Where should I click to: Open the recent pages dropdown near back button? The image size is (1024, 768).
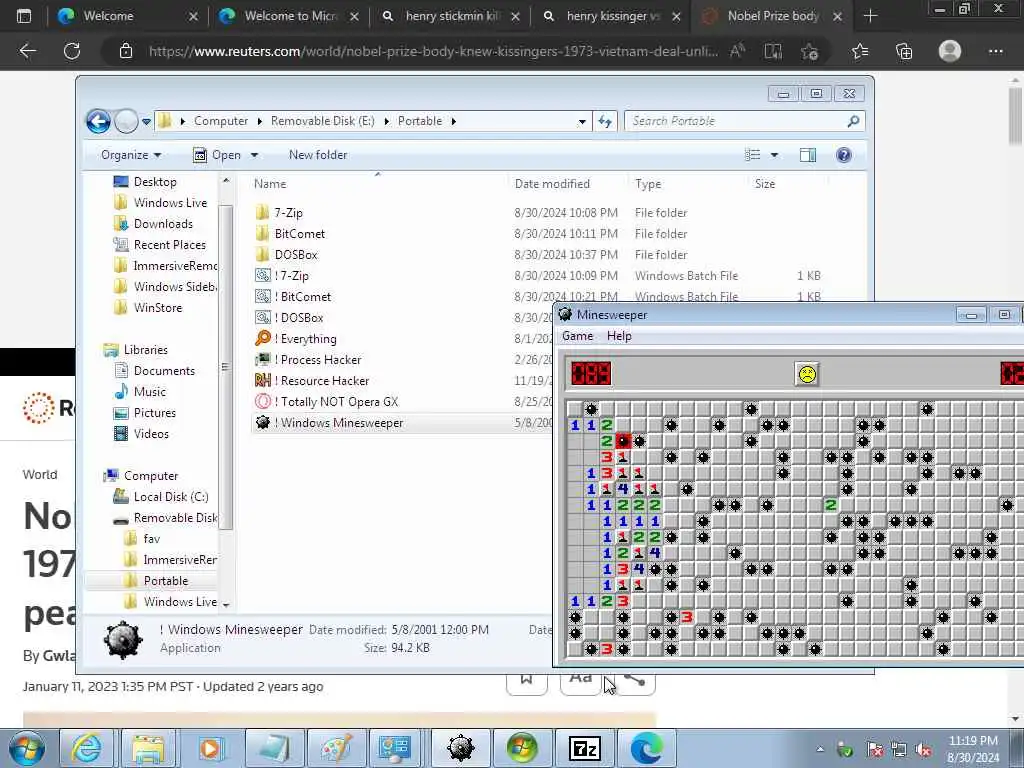pos(146,121)
